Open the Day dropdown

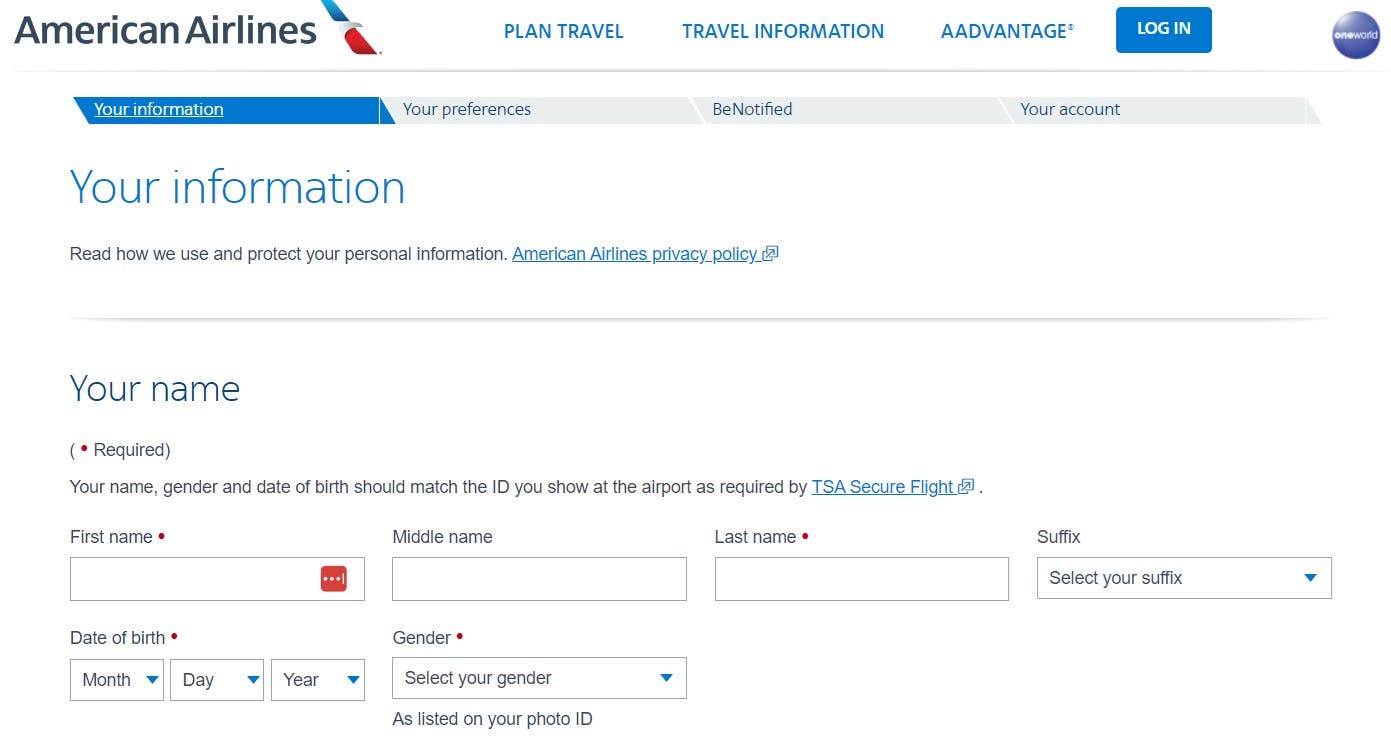[217, 680]
